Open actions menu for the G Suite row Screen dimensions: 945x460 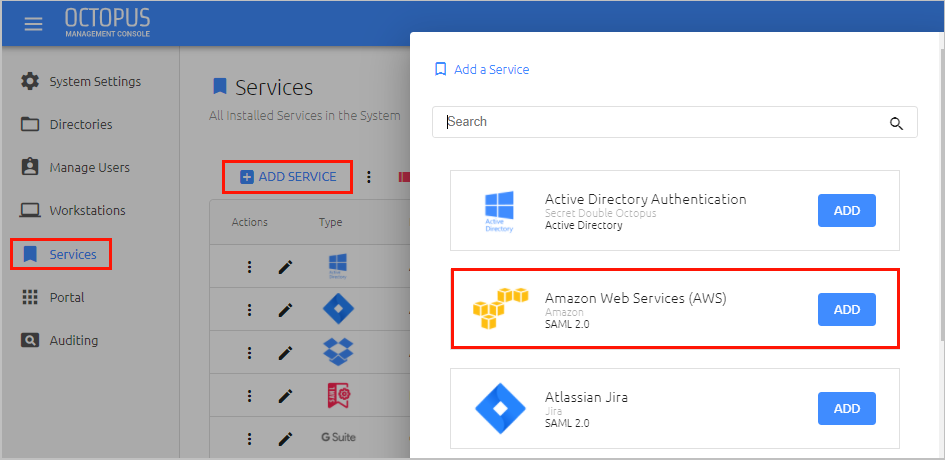click(x=250, y=438)
